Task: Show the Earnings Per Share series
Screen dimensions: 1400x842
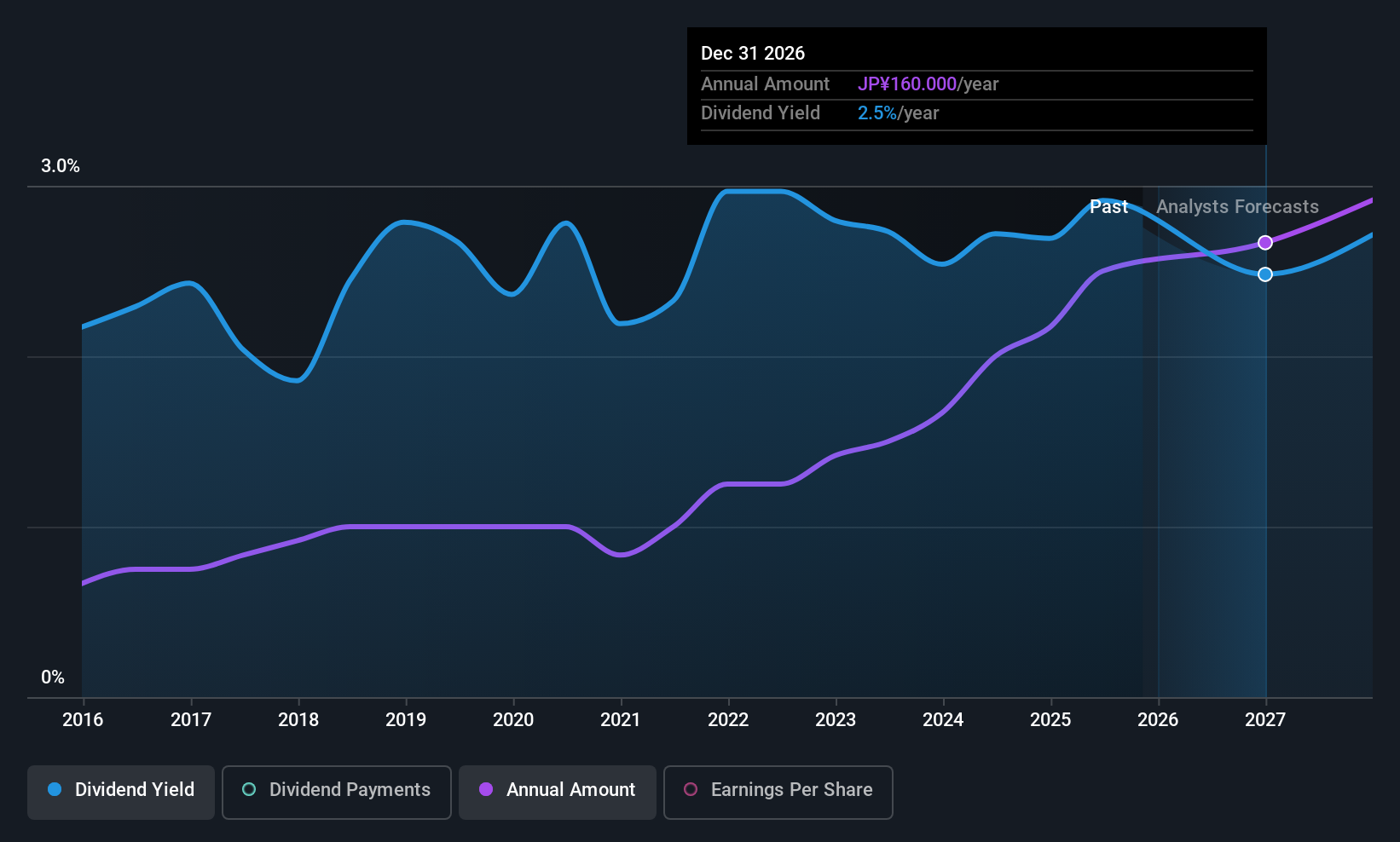Action: click(778, 792)
